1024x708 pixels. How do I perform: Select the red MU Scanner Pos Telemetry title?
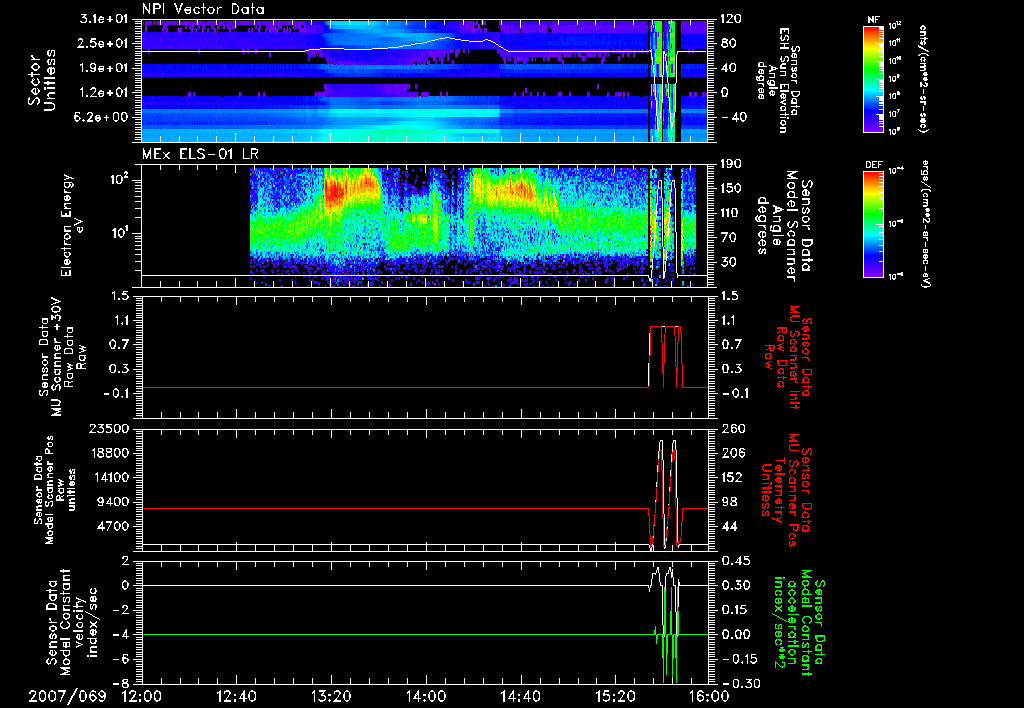coord(786,490)
